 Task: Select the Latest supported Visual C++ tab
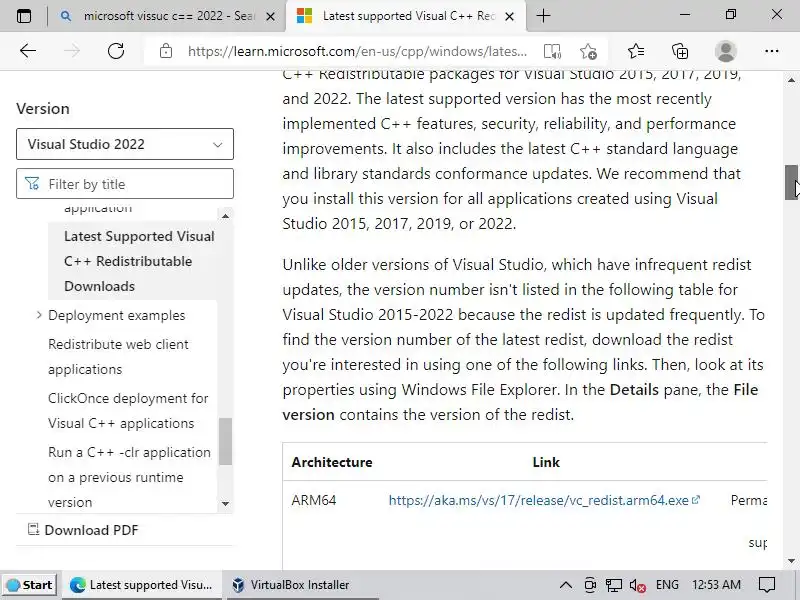(406, 16)
